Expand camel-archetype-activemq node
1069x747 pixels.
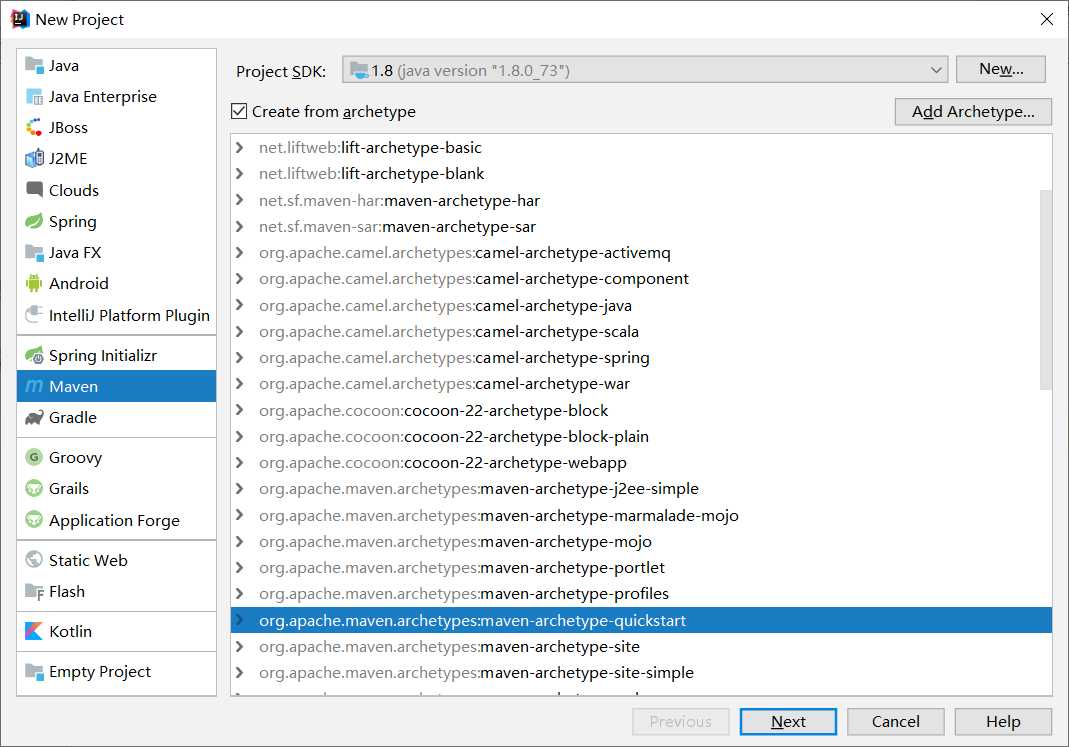[239, 252]
